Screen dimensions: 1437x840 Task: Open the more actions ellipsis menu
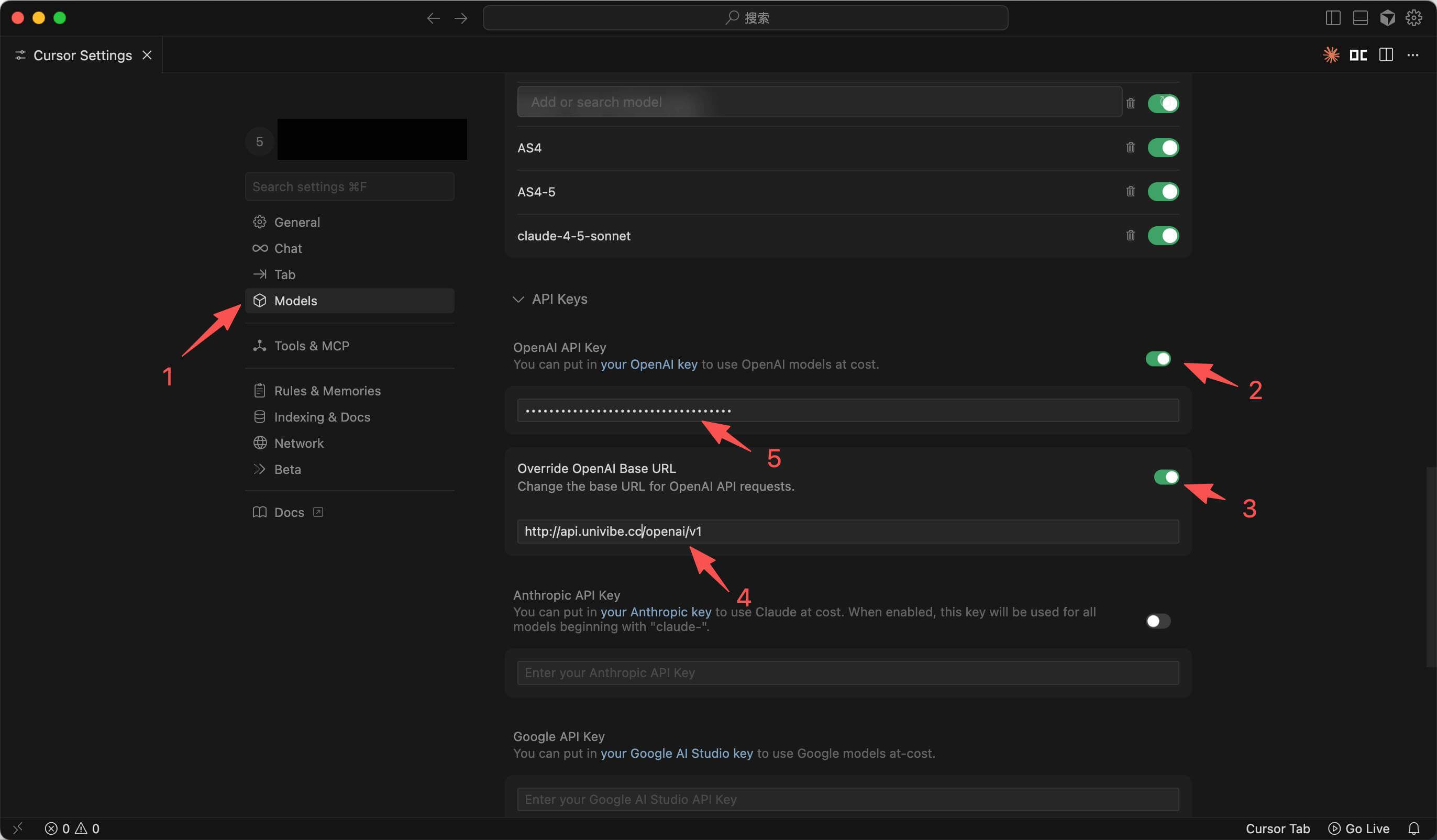pos(1412,55)
